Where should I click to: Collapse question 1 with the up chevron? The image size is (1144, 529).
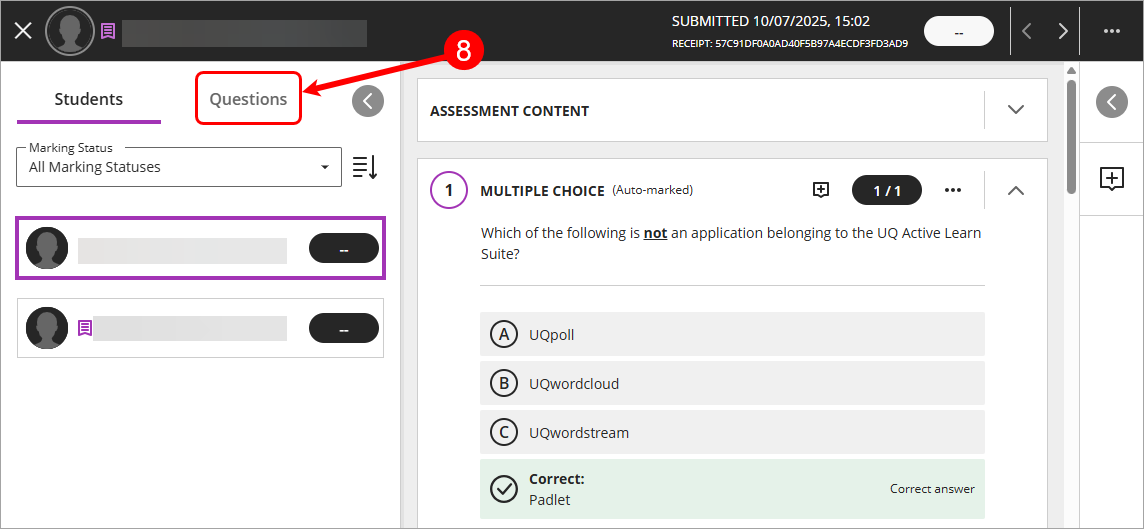pos(1016,190)
